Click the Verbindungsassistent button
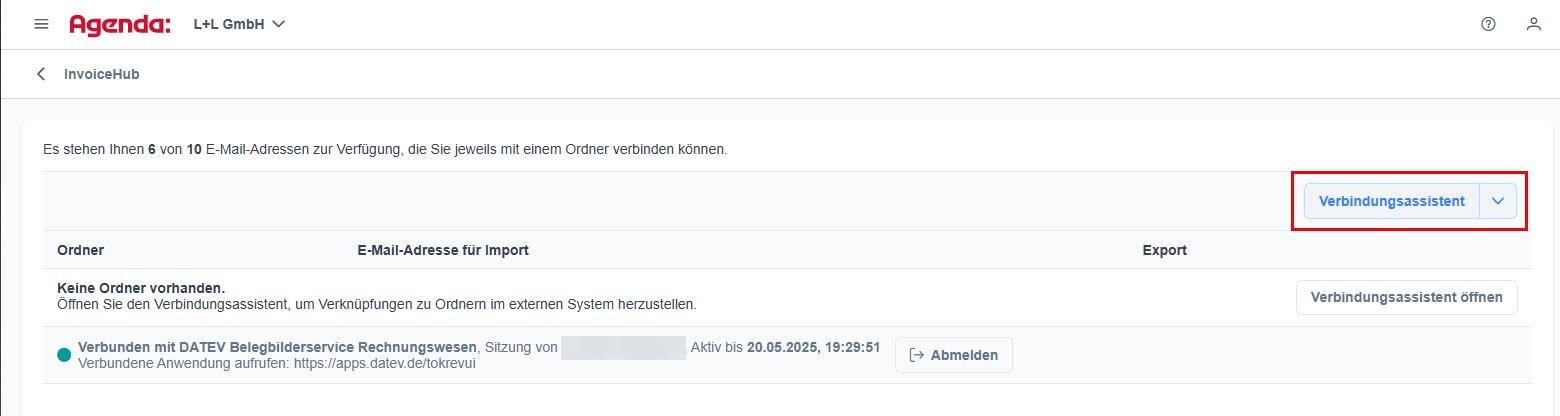Screen dimensions: 1560x416 (1391, 201)
